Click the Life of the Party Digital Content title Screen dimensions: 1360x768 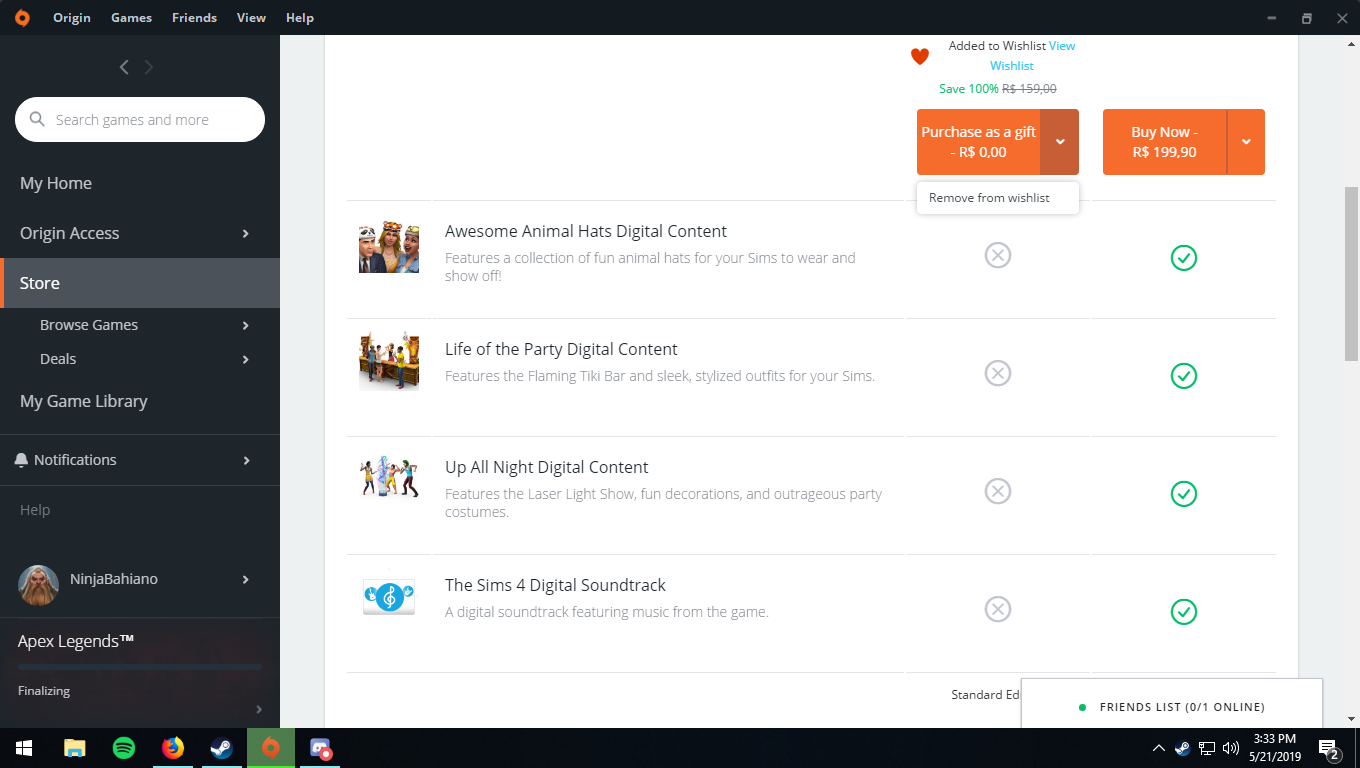[561, 350]
